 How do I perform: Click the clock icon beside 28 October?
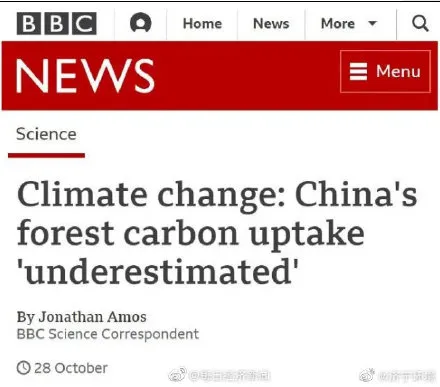(23, 368)
